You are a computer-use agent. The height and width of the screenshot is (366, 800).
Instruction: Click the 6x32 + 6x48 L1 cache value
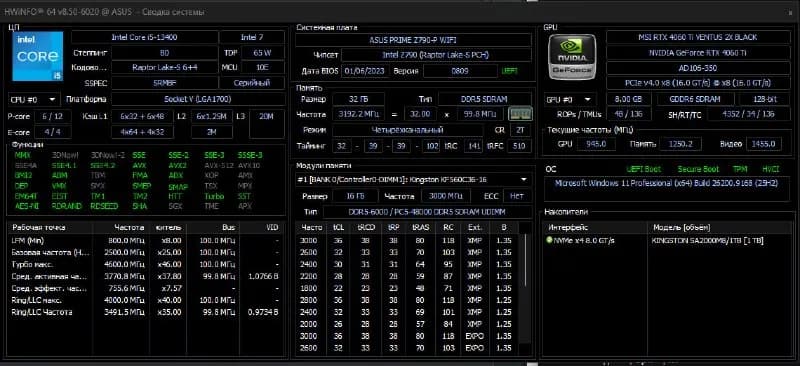tap(142, 116)
